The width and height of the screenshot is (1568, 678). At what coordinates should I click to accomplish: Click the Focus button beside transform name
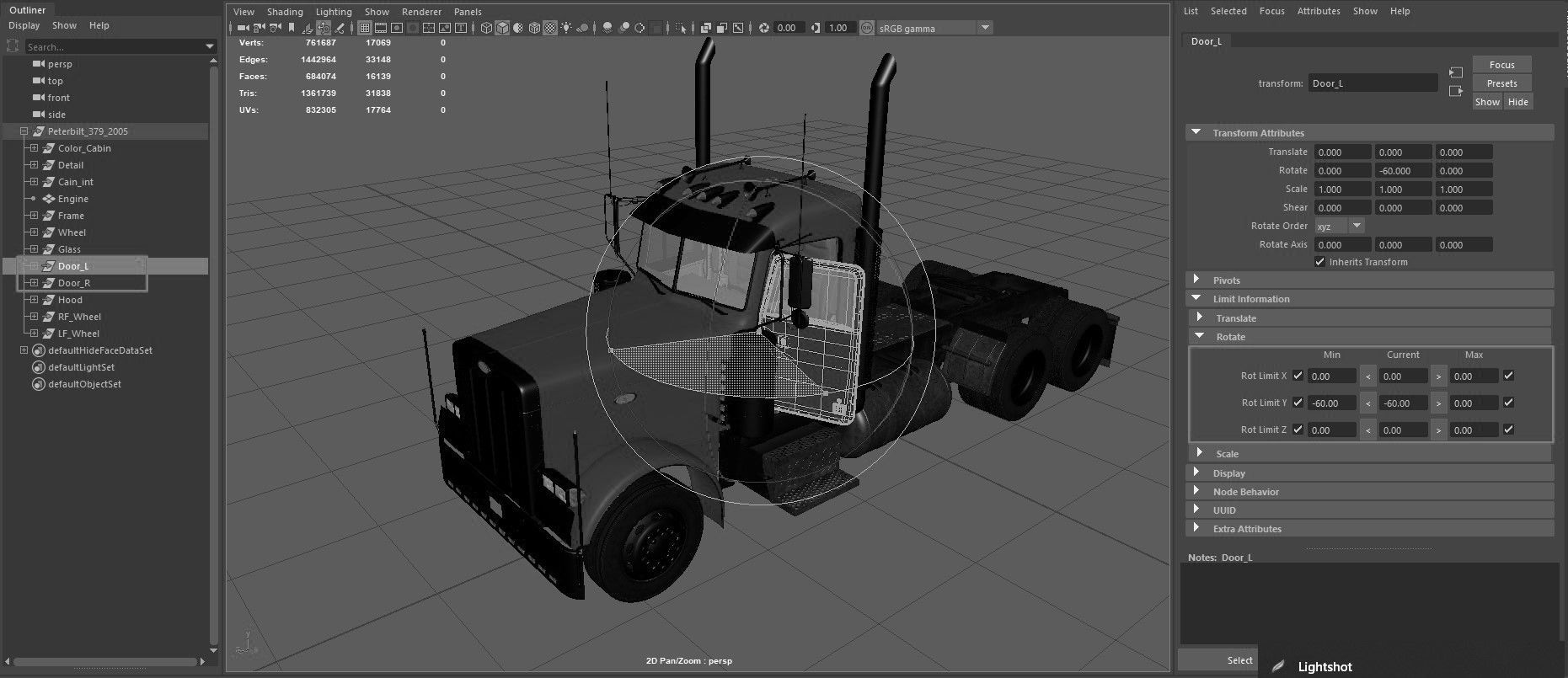coord(1501,65)
